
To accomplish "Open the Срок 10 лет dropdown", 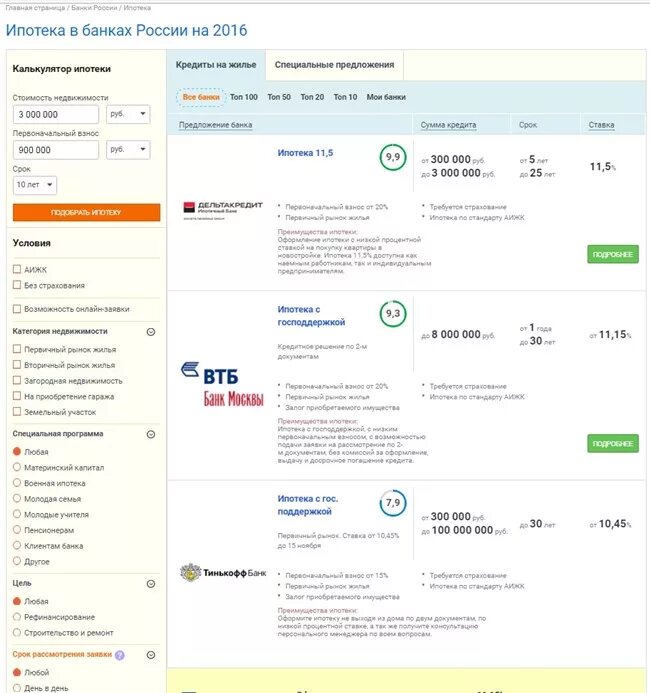I will coord(35,185).
